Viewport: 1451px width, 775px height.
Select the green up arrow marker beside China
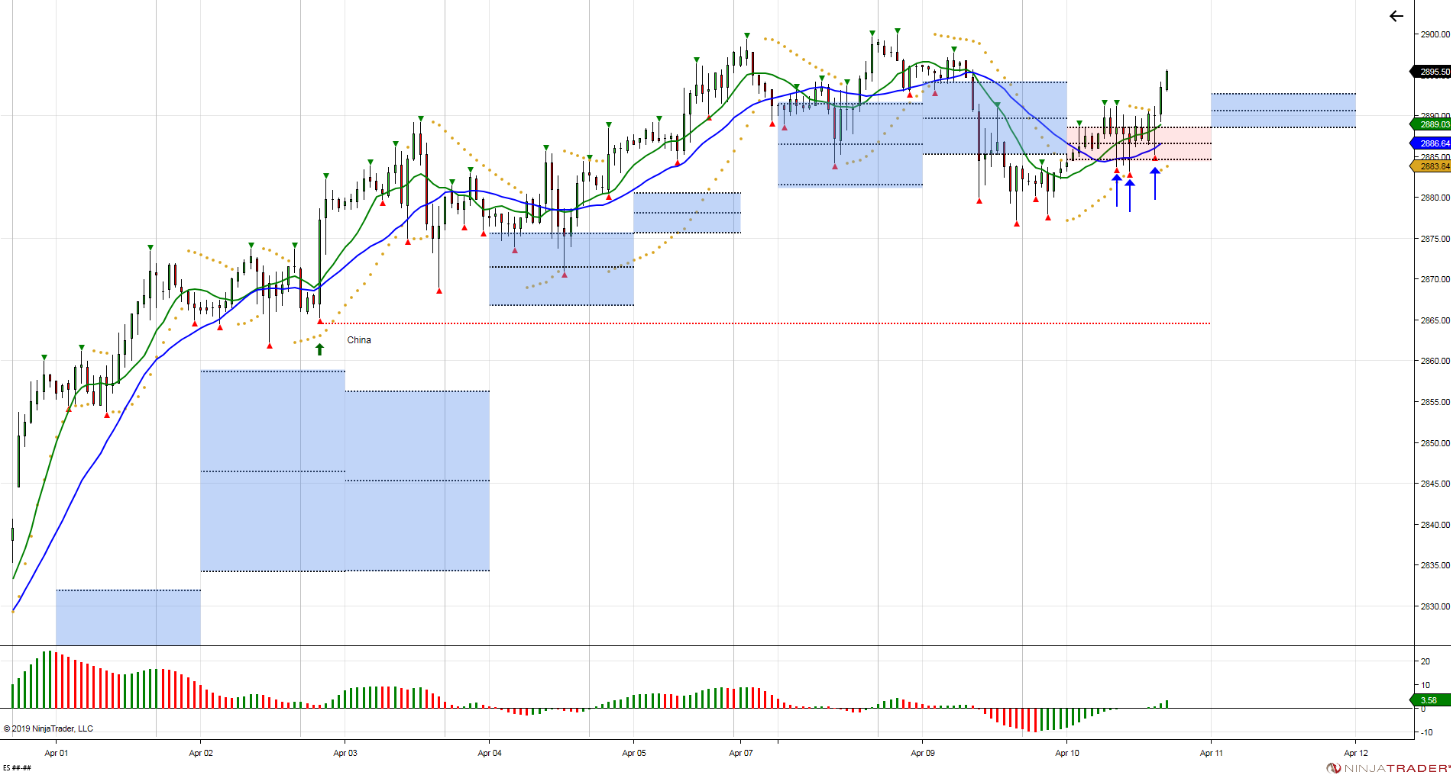coord(320,349)
